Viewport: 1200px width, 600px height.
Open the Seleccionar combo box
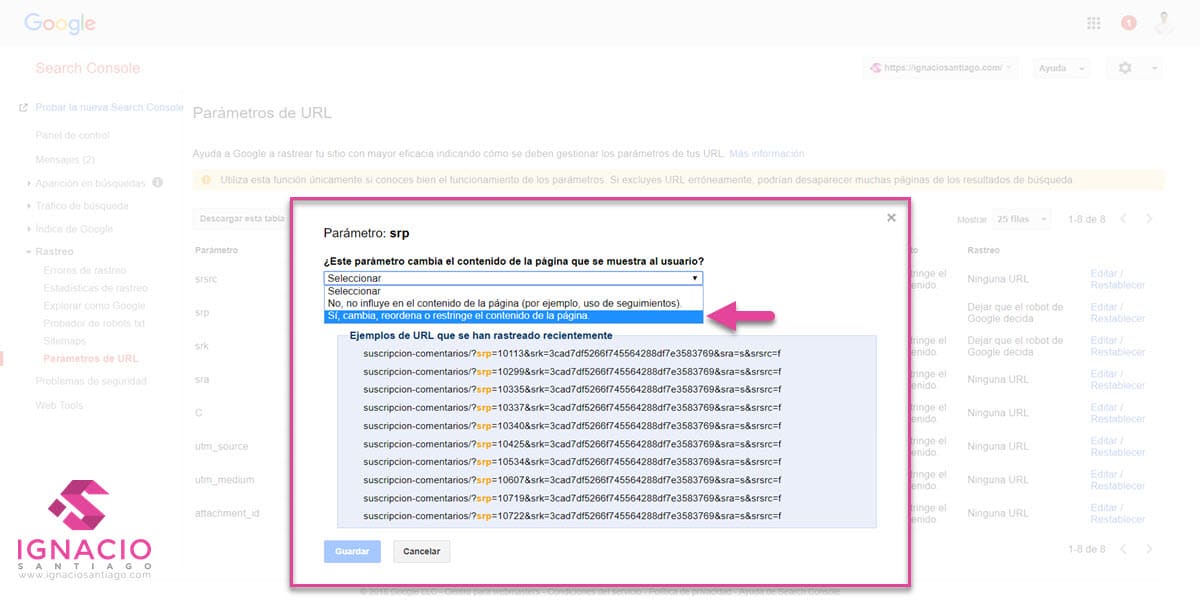513,278
